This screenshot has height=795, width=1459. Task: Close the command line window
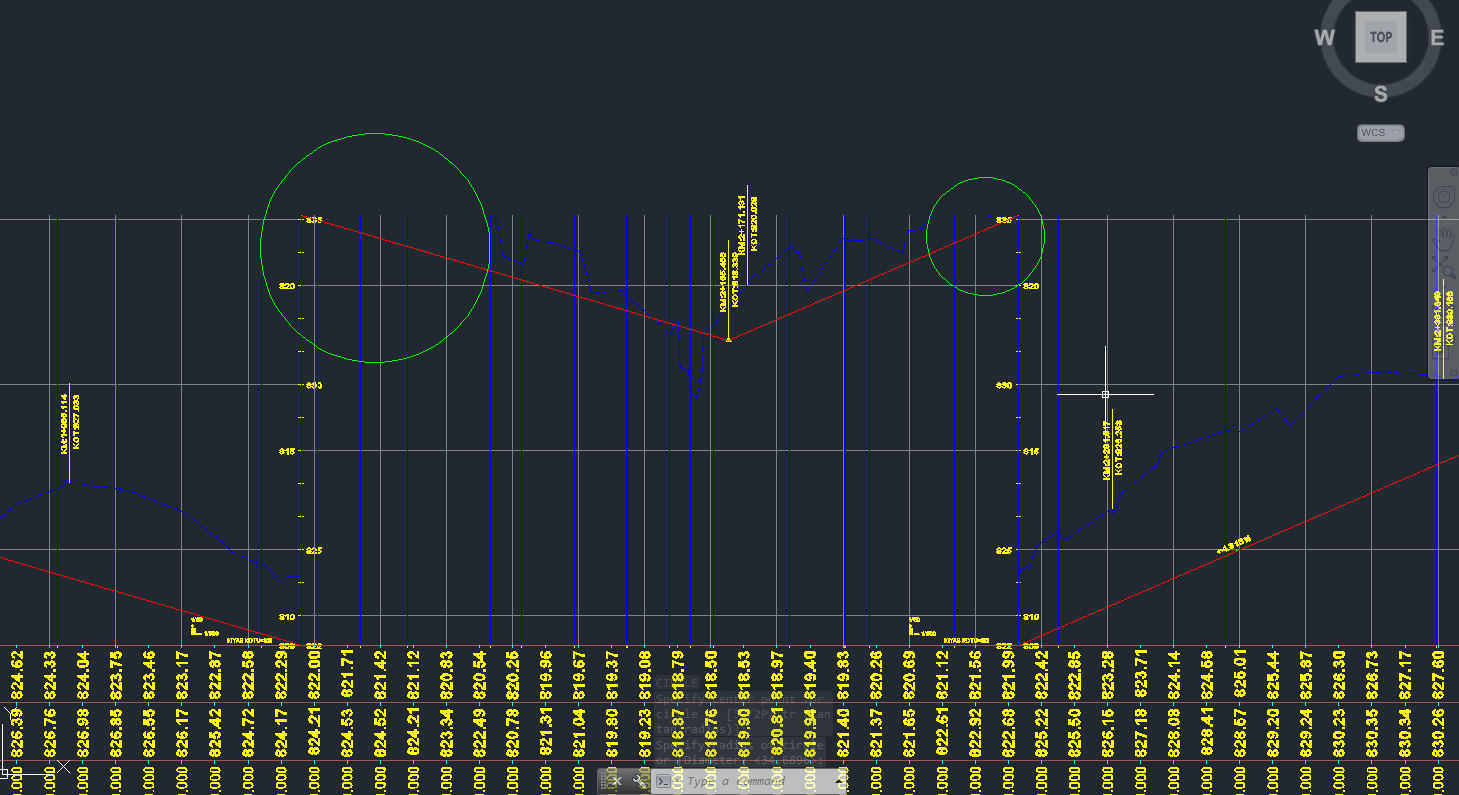click(x=617, y=781)
